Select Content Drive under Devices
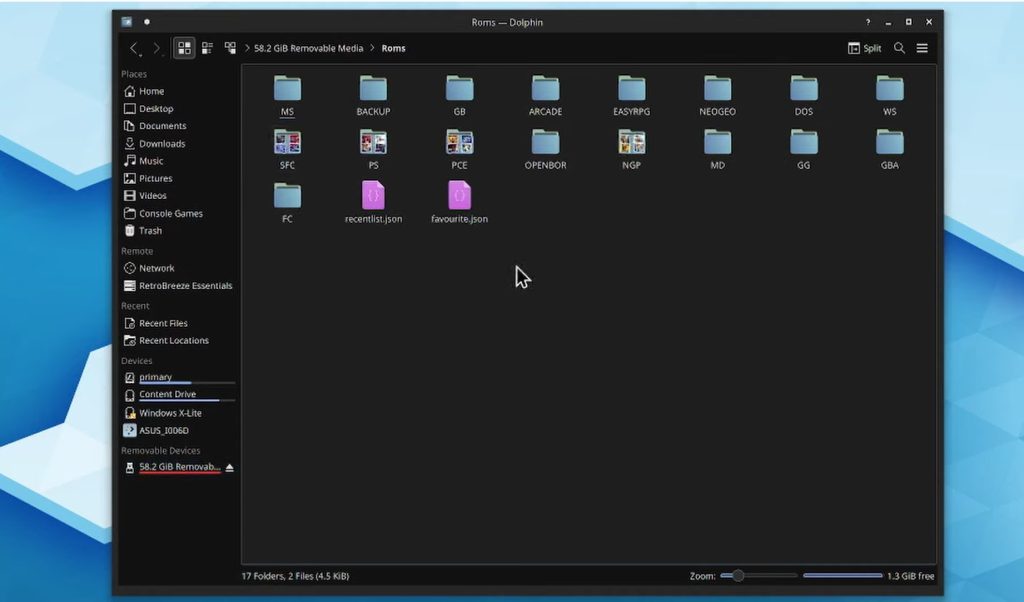Screen dimensions: 1024x602 167,394
